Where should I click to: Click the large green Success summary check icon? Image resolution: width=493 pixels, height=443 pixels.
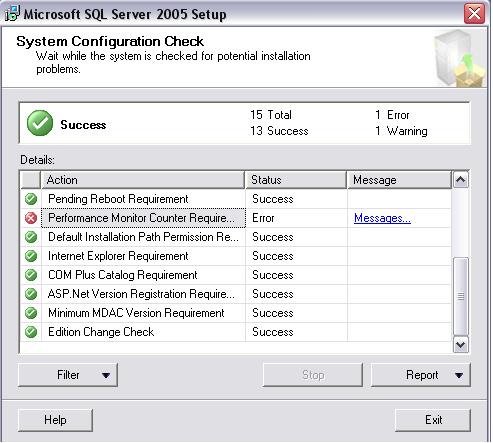[x=40, y=123]
